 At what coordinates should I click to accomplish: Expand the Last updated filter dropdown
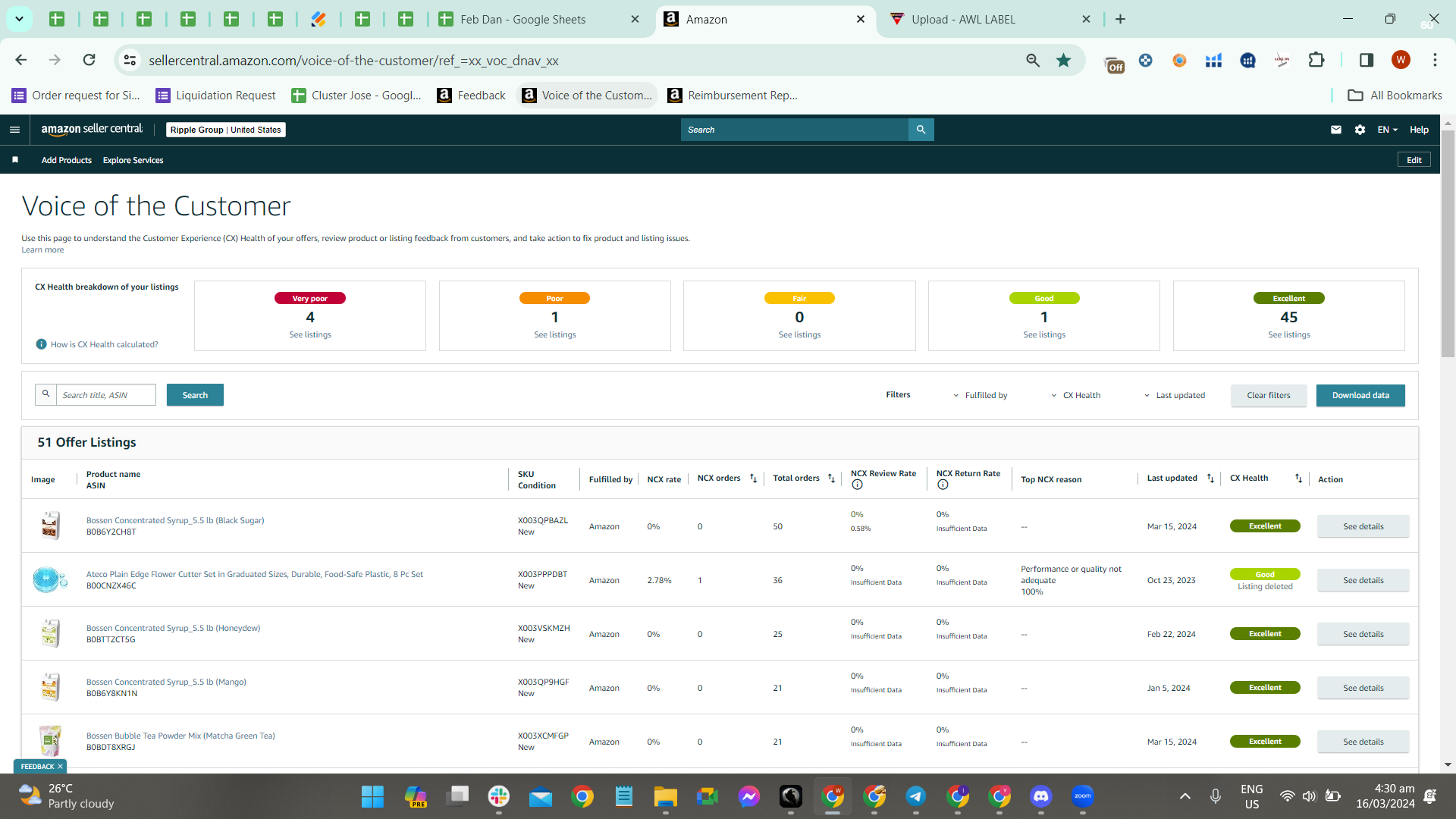[1175, 395]
